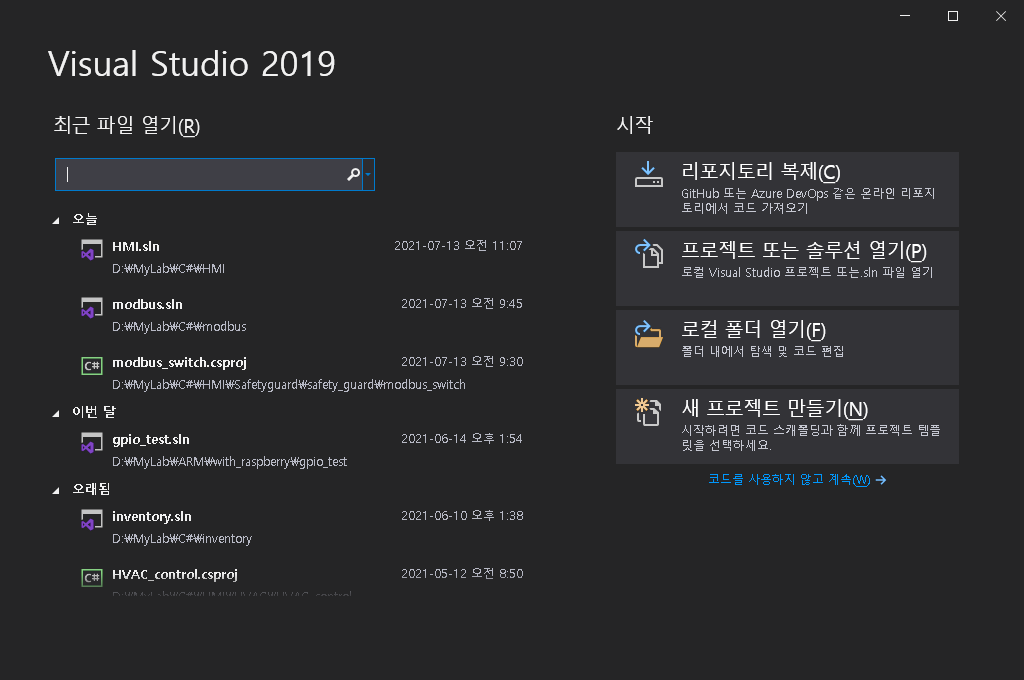The width and height of the screenshot is (1024, 680).
Task: Click timestamp 2021-07-13 오전 9:45
Action: (462, 304)
